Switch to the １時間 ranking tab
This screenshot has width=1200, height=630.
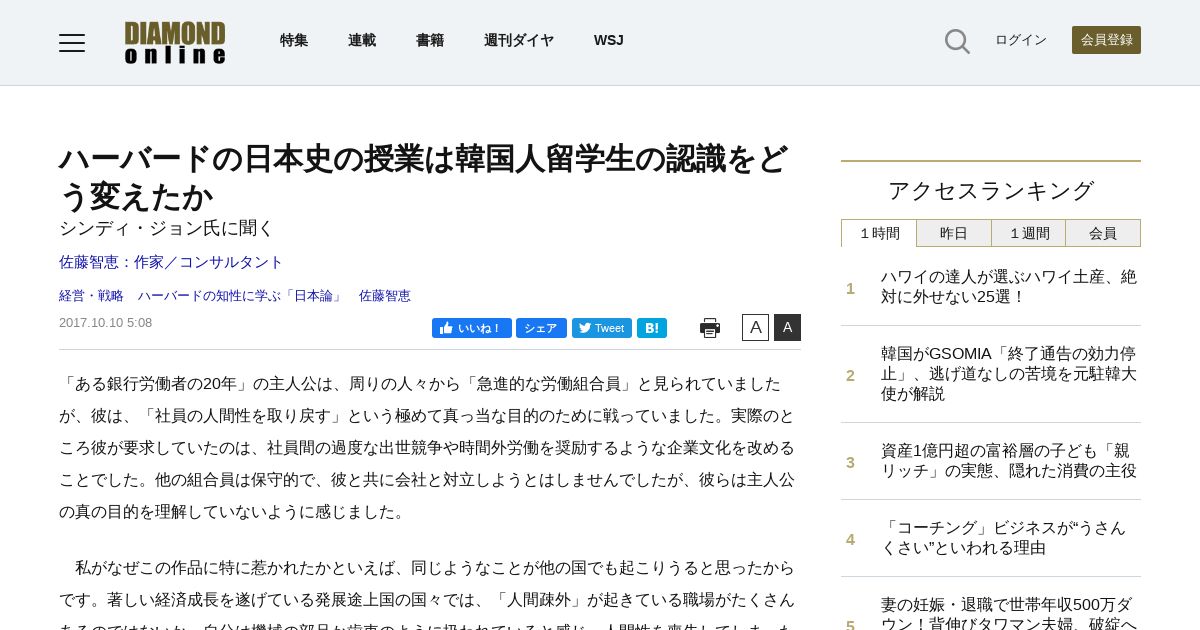click(x=879, y=233)
